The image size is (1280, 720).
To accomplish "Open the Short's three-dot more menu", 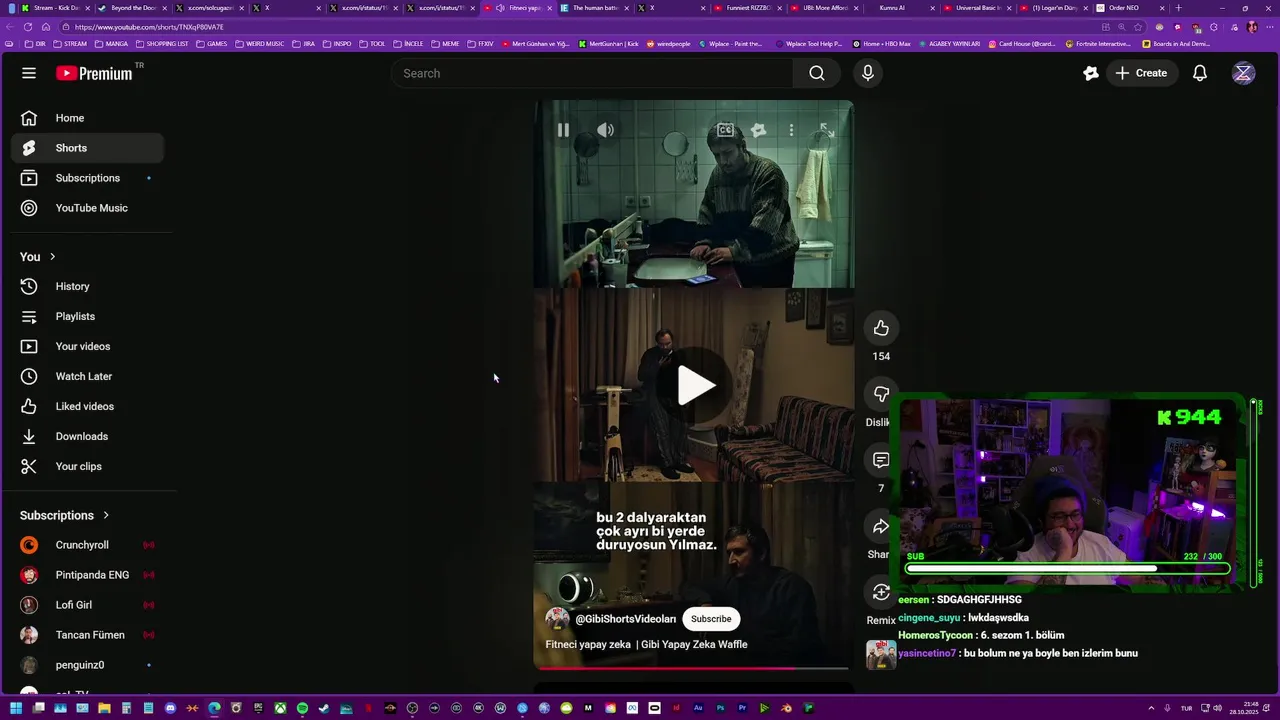I will [791, 130].
